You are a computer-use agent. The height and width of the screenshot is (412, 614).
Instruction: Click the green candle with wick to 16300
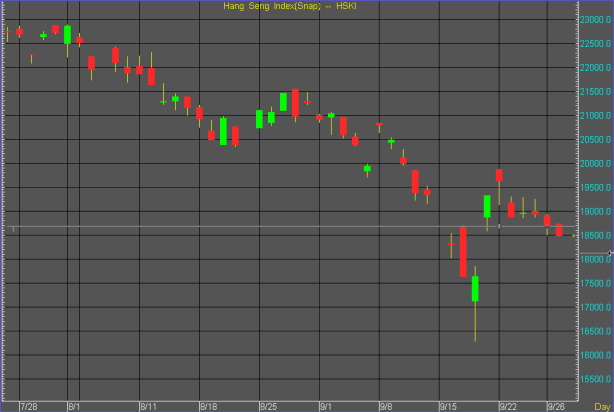(x=475, y=289)
